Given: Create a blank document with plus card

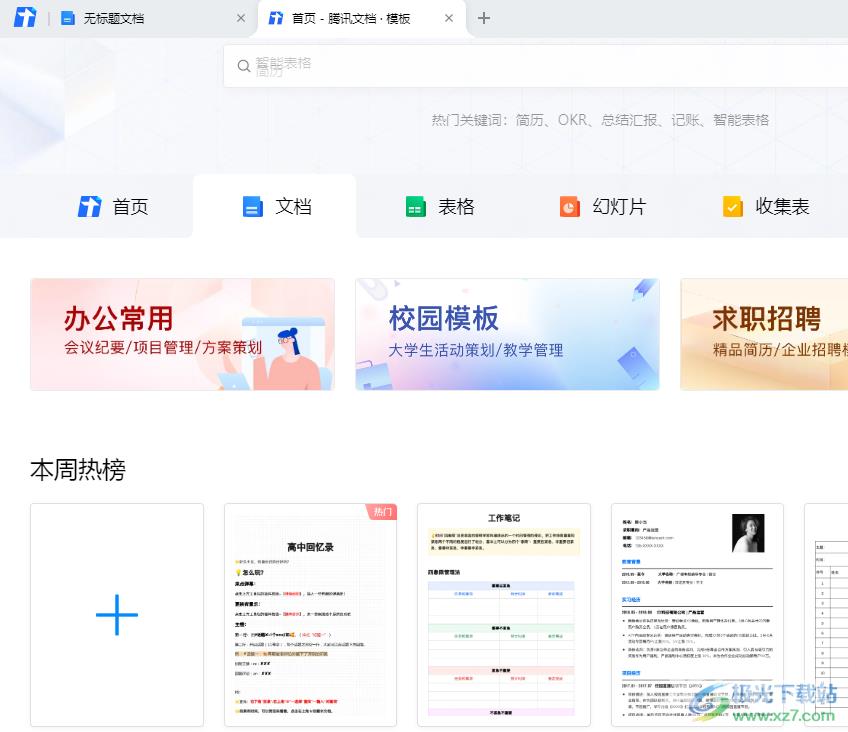Looking at the screenshot, I should (x=117, y=614).
